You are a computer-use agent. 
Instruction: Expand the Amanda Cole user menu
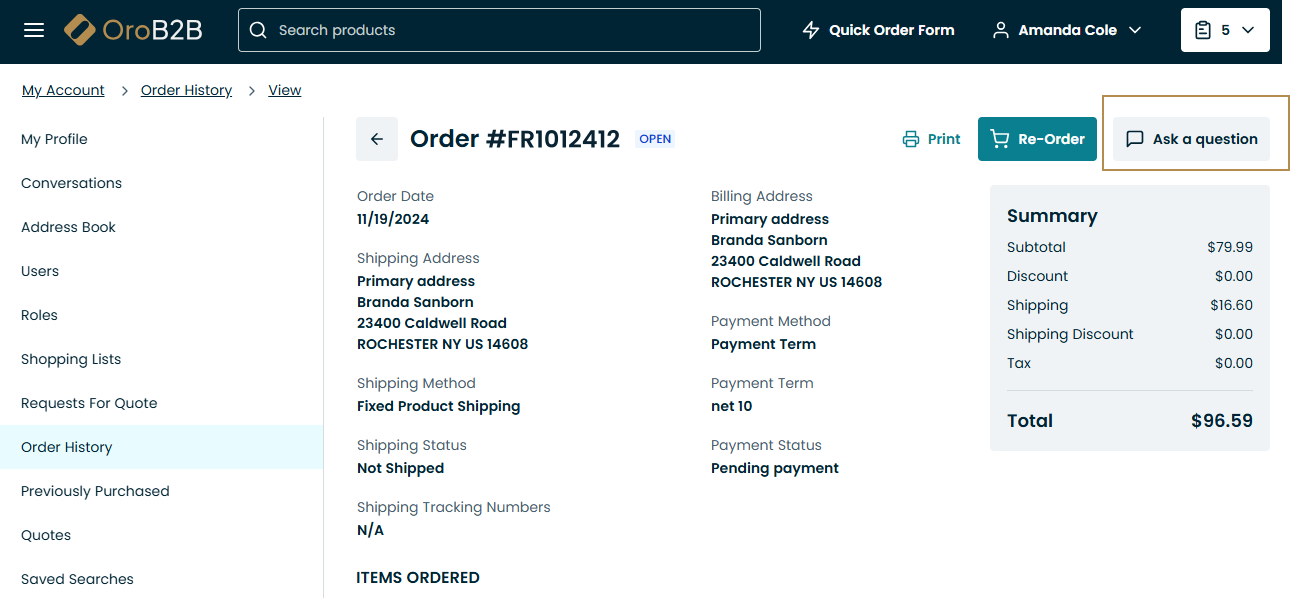[x=1066, y=30]
